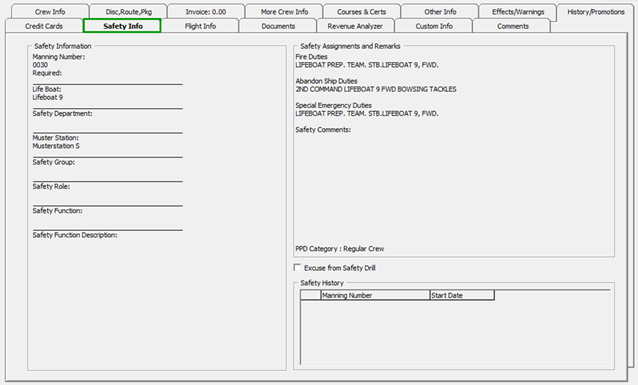Open the Flight Info tab
The width and height of the screenshot is (638, 385).
point(200,26)
